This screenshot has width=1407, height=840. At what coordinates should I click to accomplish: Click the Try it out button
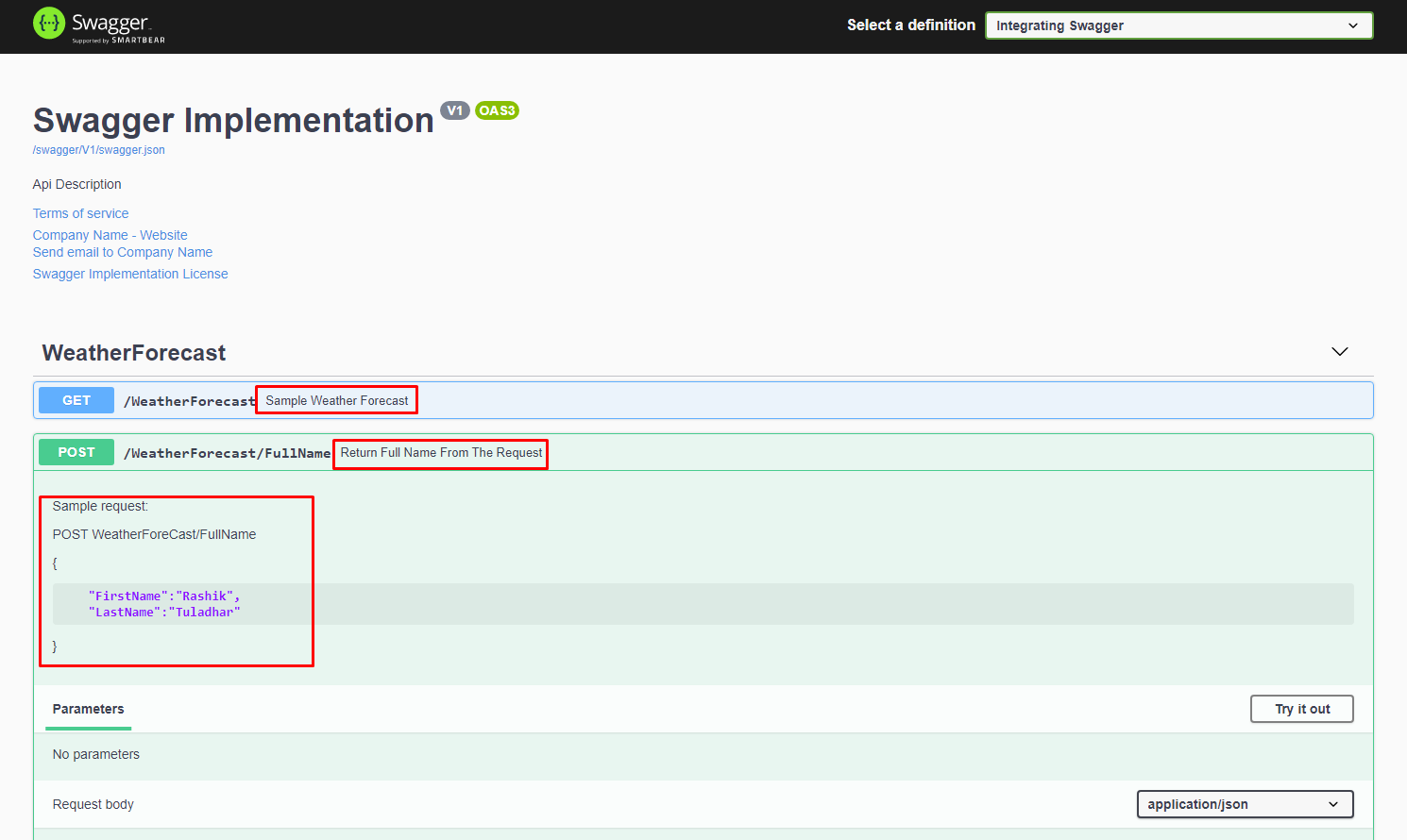click(1300, 709)
